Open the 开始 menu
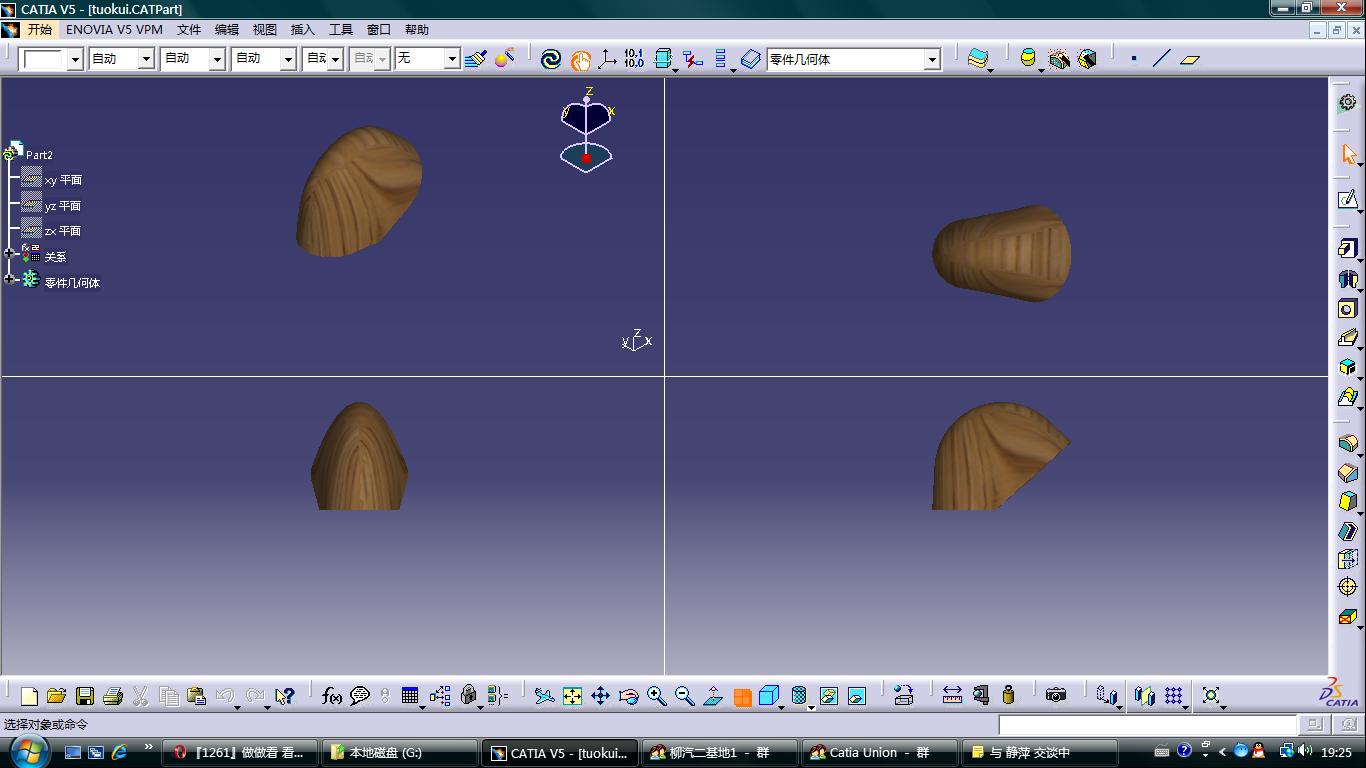Image resolution: width=1366 pixels, height=768 pixels. [39, 30]
